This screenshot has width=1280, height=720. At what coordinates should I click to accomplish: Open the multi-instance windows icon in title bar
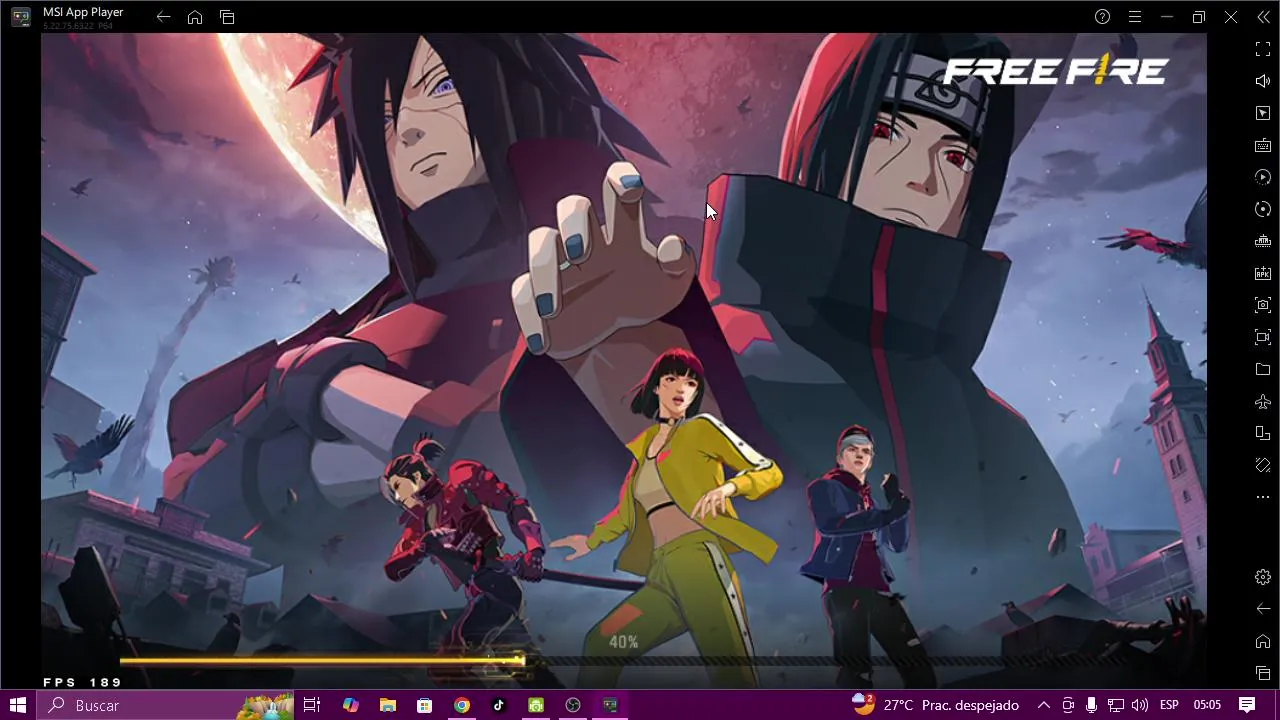click(227, 17)
